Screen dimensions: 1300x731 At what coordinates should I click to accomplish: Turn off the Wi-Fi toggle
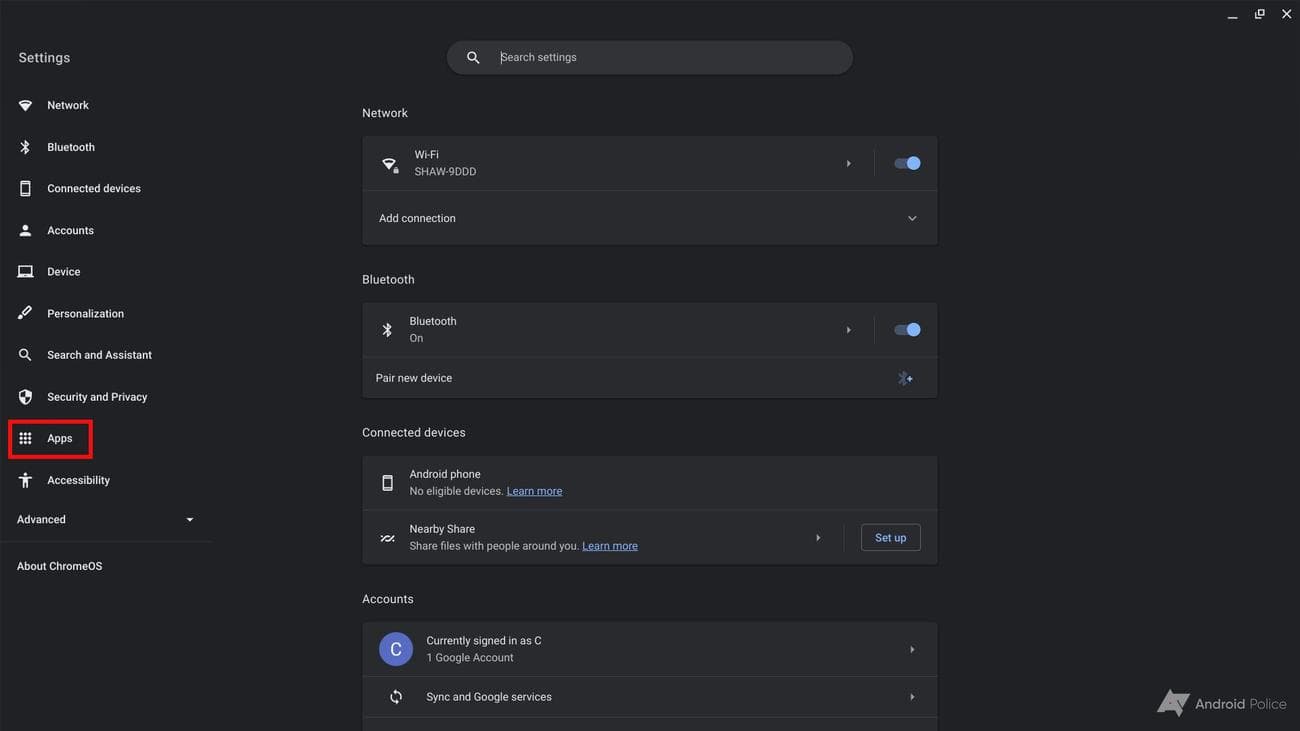[x=907, y=163]
